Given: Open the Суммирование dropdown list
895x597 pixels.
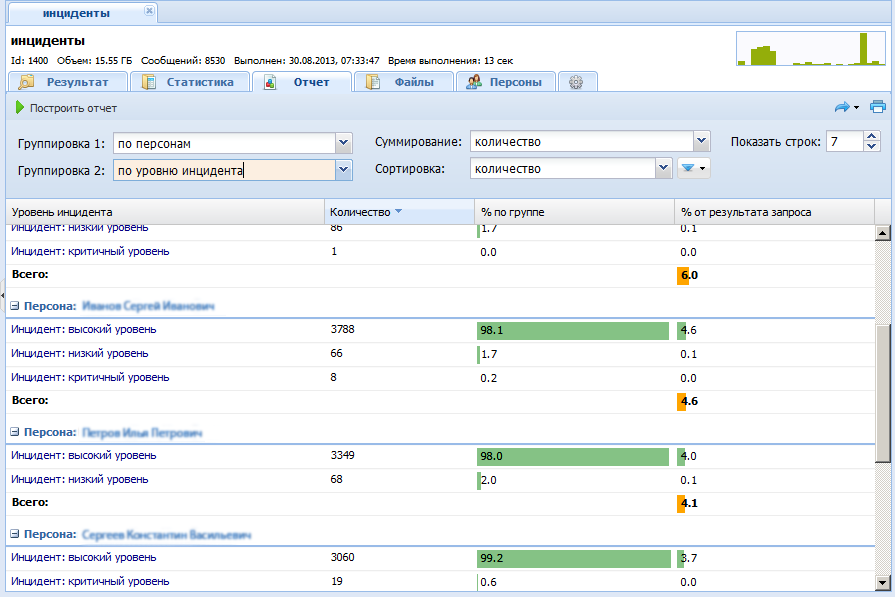Looking at the screenshot, I should click(x=701, y=142).
